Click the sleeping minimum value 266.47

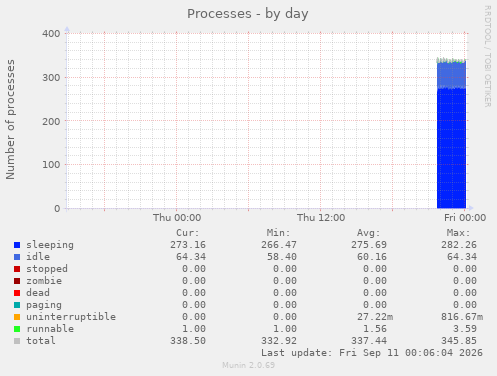(279, 245)
